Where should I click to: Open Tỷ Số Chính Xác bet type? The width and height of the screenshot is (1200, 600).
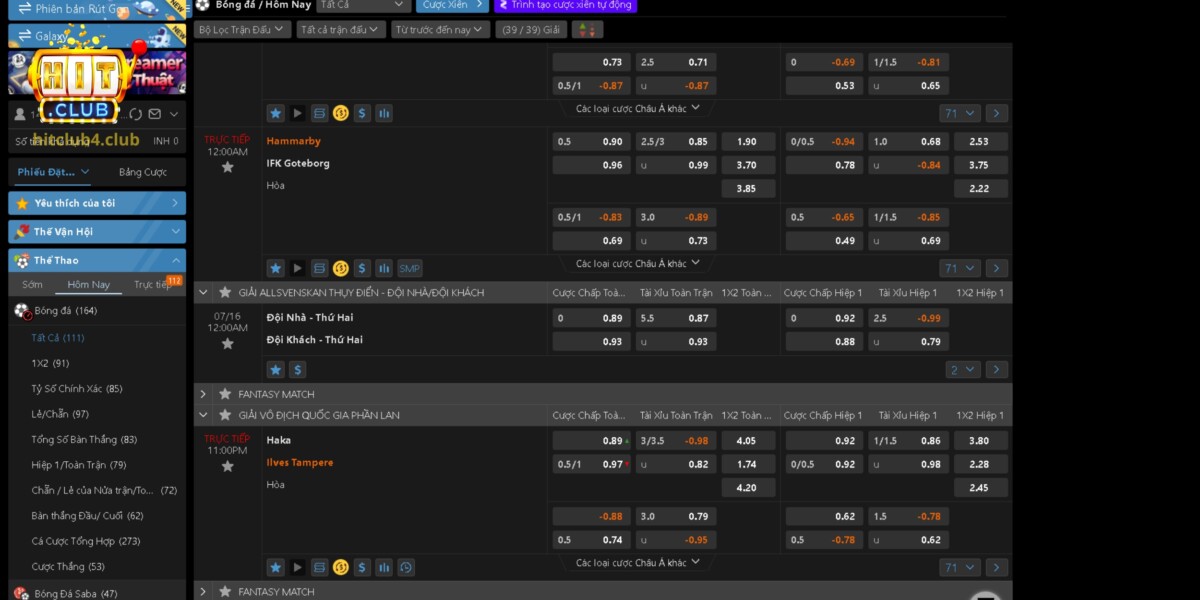coord(77,389)
